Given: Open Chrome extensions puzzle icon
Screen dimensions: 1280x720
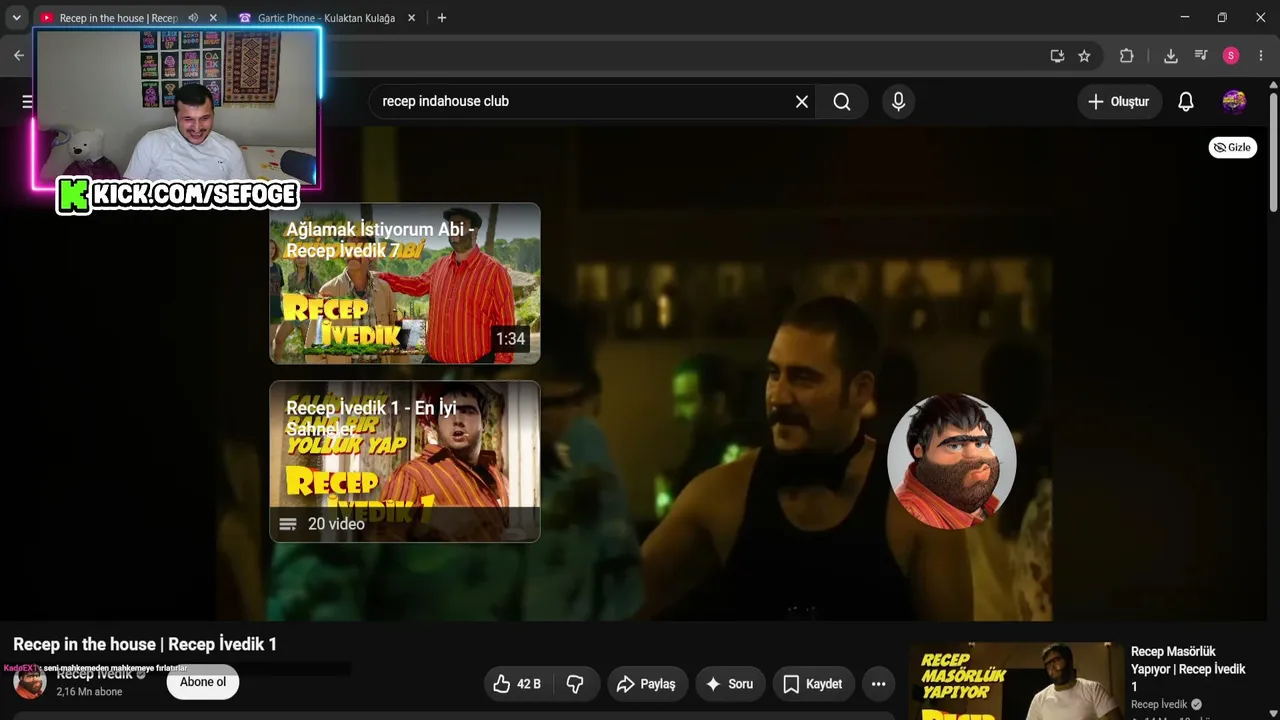Looking at the screenshot, I should 1127,56.
